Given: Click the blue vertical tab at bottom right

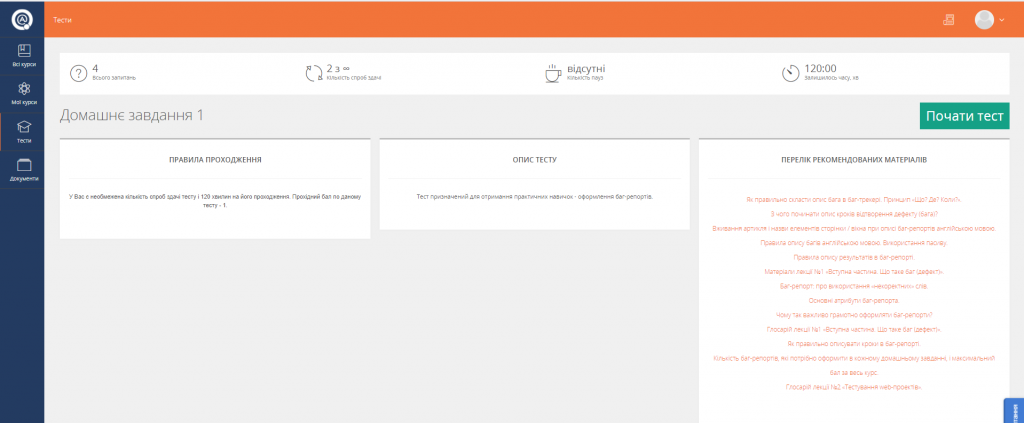Looking at the screenshot, I should click(x=1014, y=411).
